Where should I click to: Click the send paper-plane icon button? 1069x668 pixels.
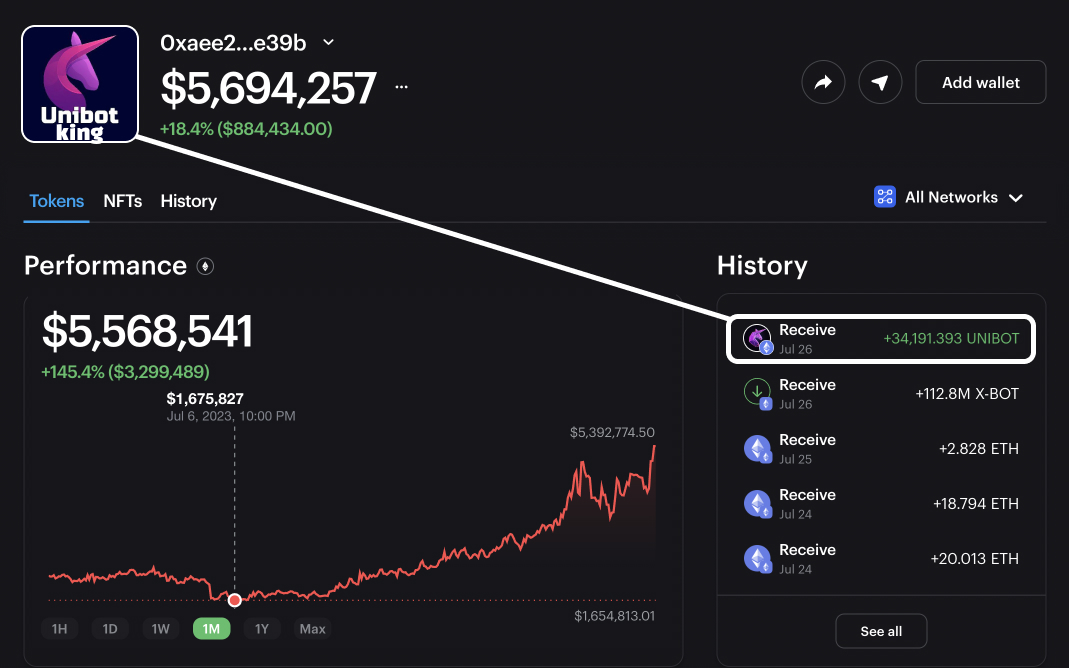point(880,82)
